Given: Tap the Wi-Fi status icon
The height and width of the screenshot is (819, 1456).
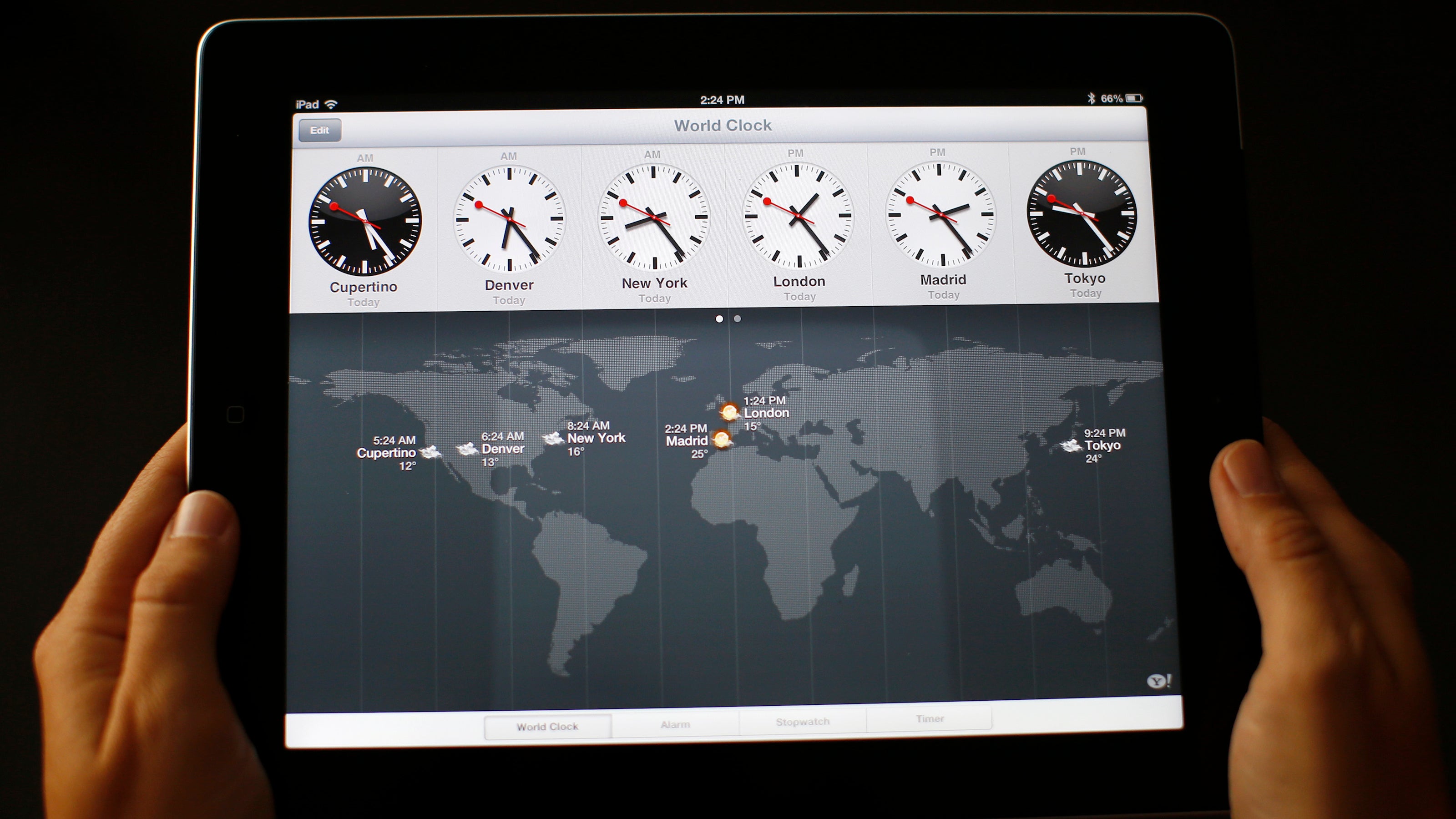Looking at the screenshot, I should (x=332, y=104).
